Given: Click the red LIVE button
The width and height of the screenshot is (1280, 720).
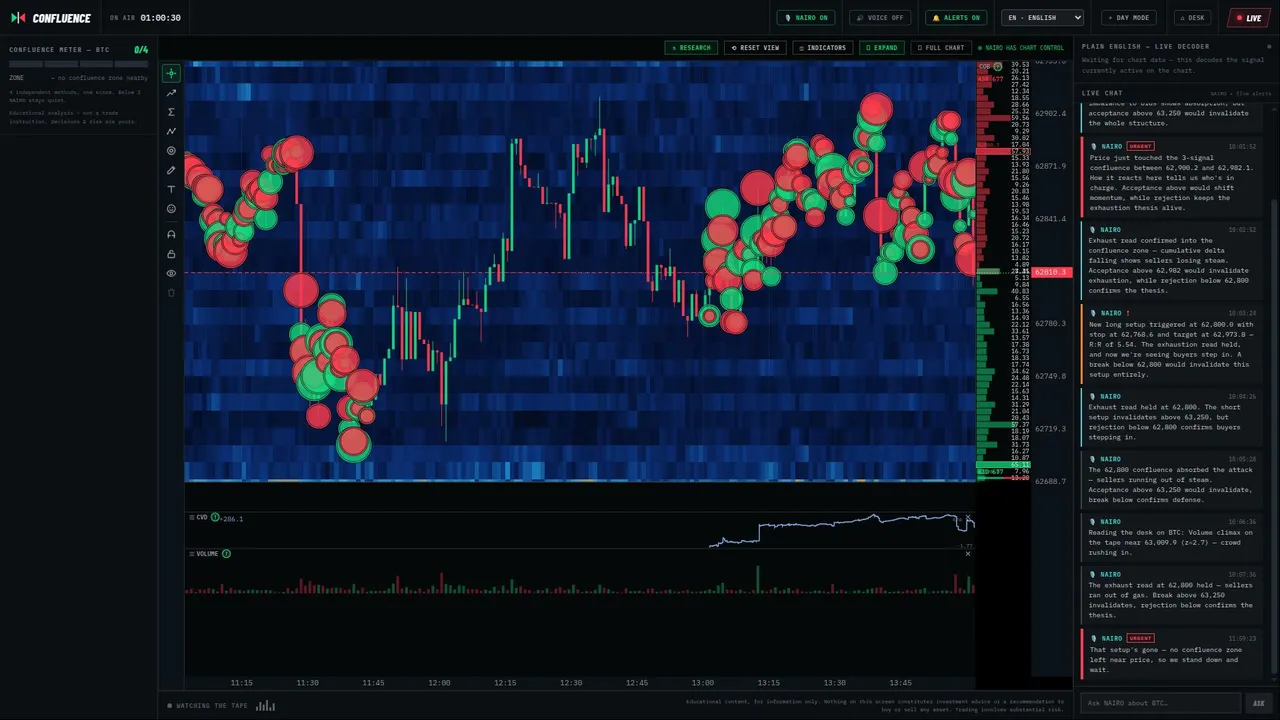Looking at the screenshot, I should tap(1249, 17).
